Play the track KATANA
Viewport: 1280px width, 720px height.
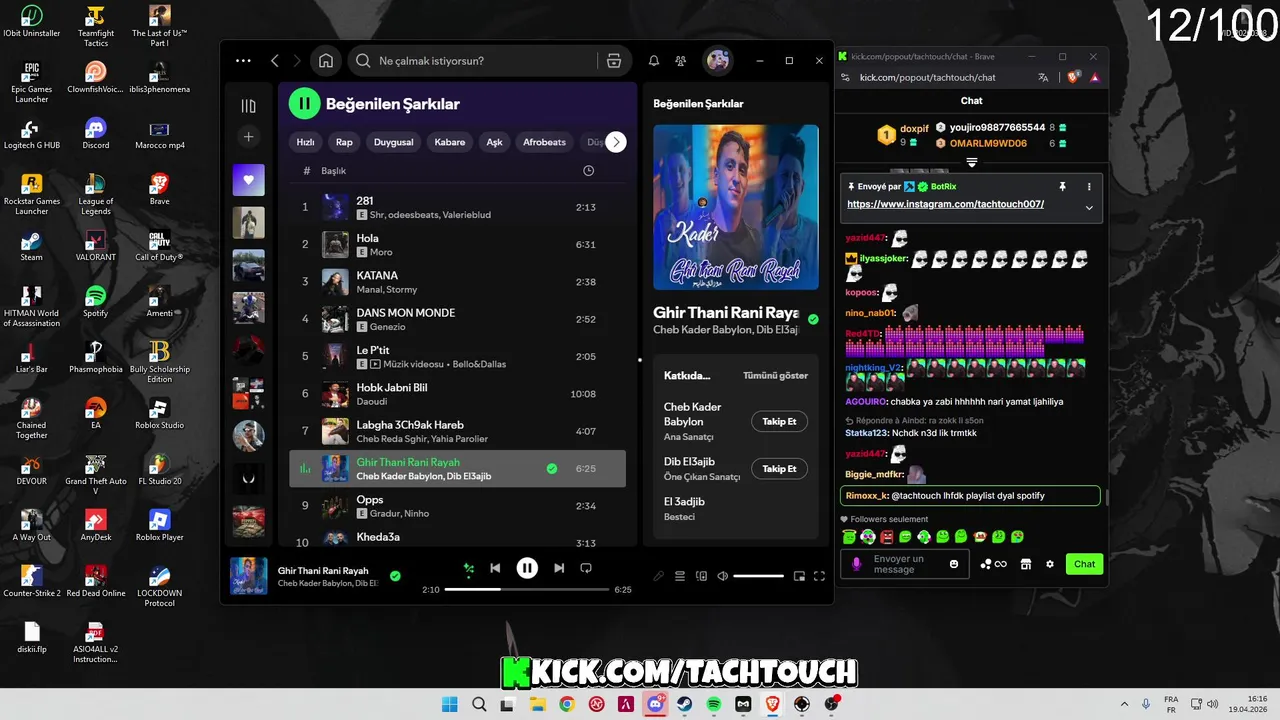[x=457, y=281]
